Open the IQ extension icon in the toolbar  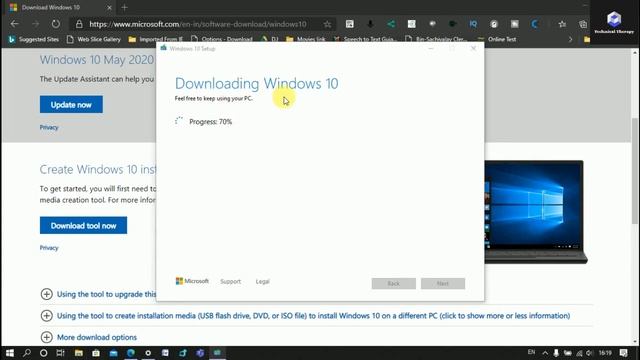pos(473,24)
